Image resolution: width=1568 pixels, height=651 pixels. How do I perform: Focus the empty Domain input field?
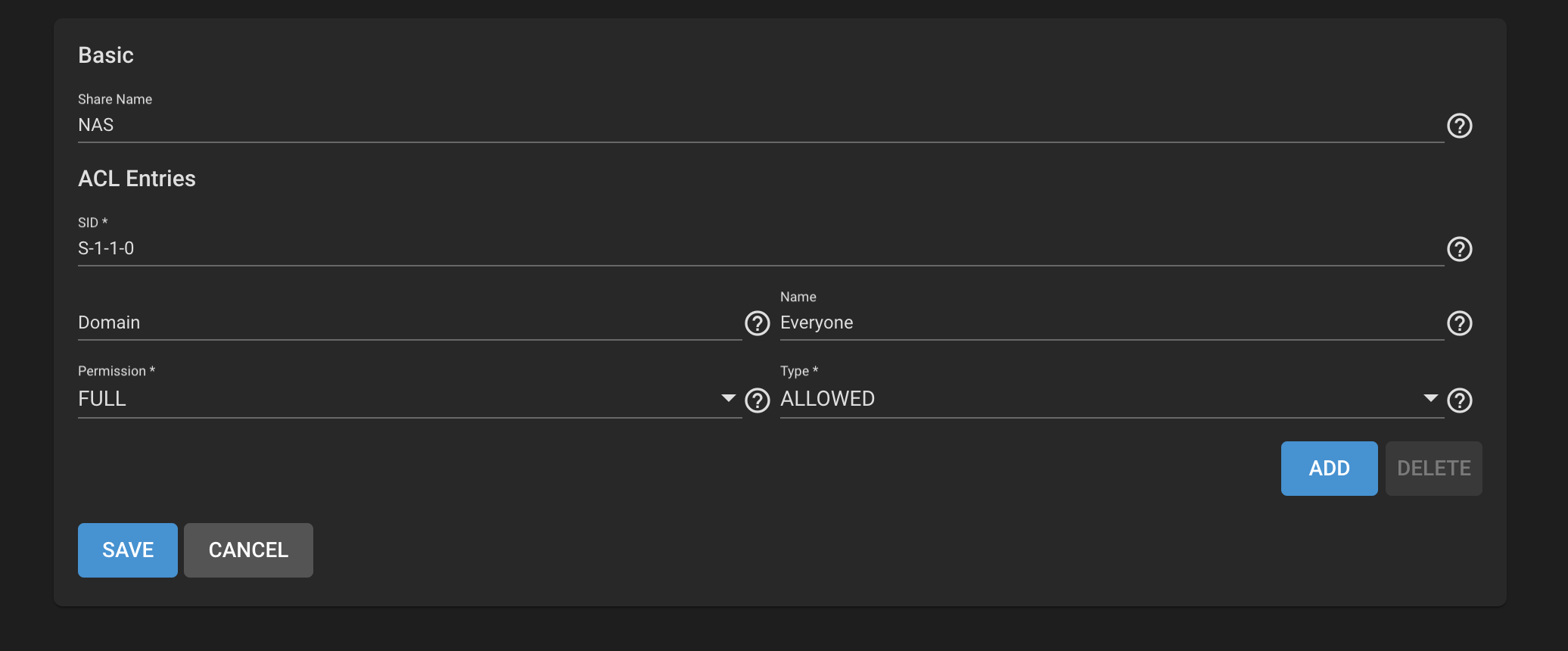pyautogui.click(x=409, y=322)
